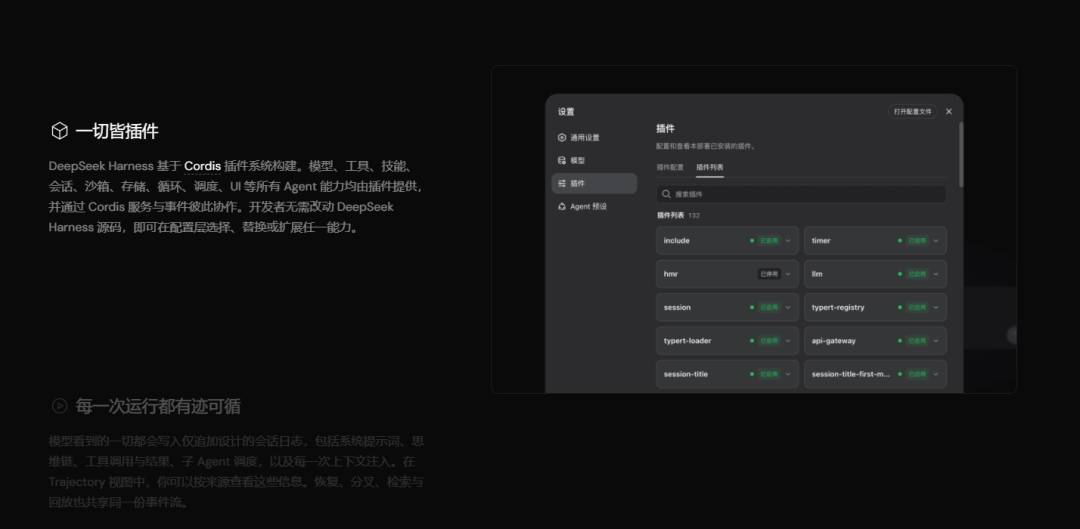Click the play icon beside 每一次运行都有迹可循
The height and width of the screenshot is (529, 1080).
point(60,406)
